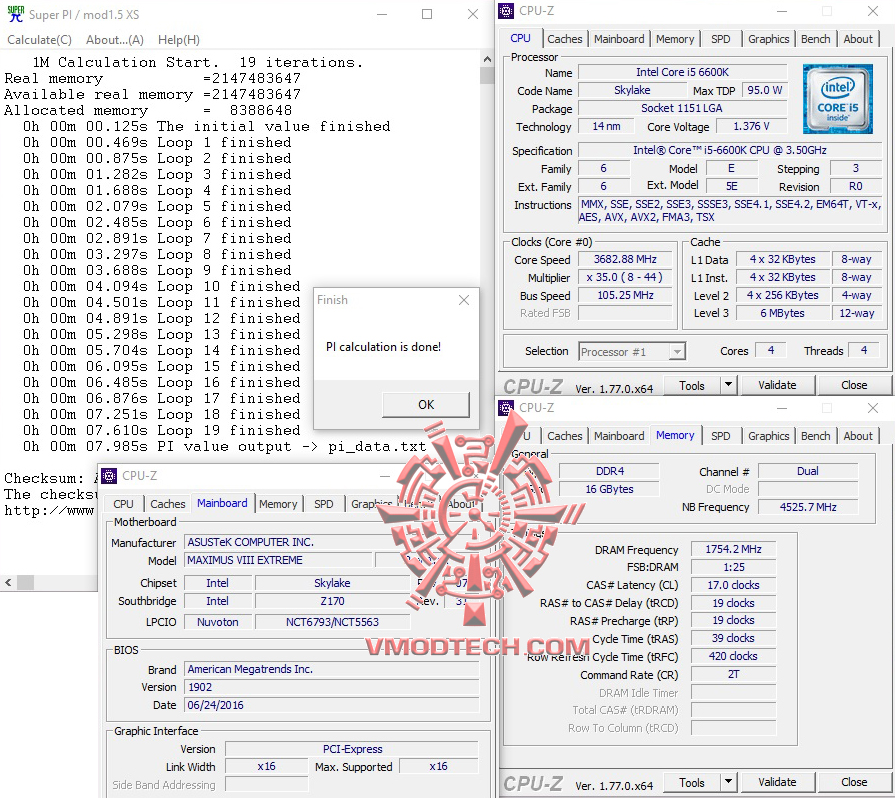The height and width of the screenshot is (798, 895).
Task: Expand Tools dropdown arrow in top CPU-Z window
Action: (x=728, y=385)
